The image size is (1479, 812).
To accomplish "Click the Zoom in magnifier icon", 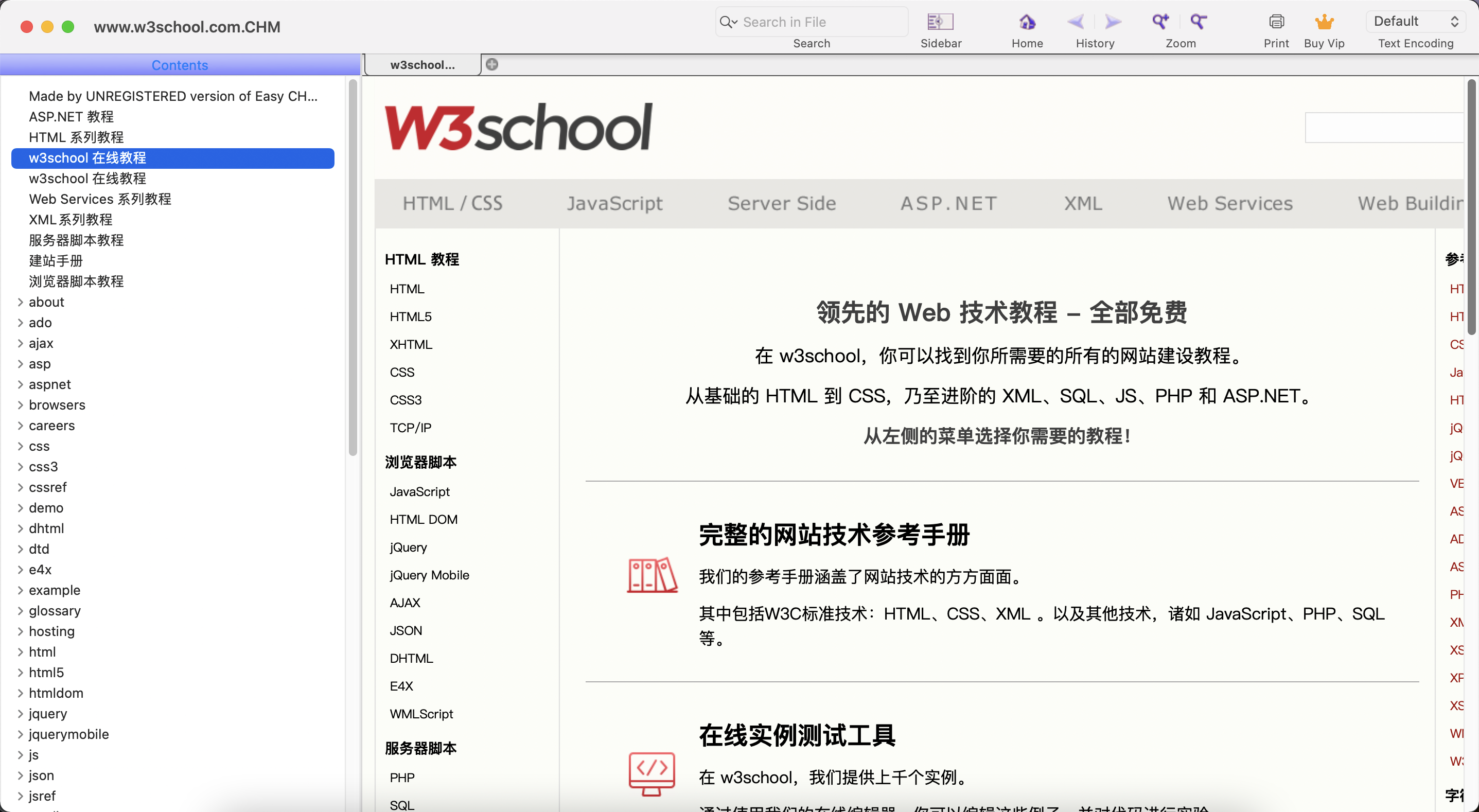I will (1160, 22).
